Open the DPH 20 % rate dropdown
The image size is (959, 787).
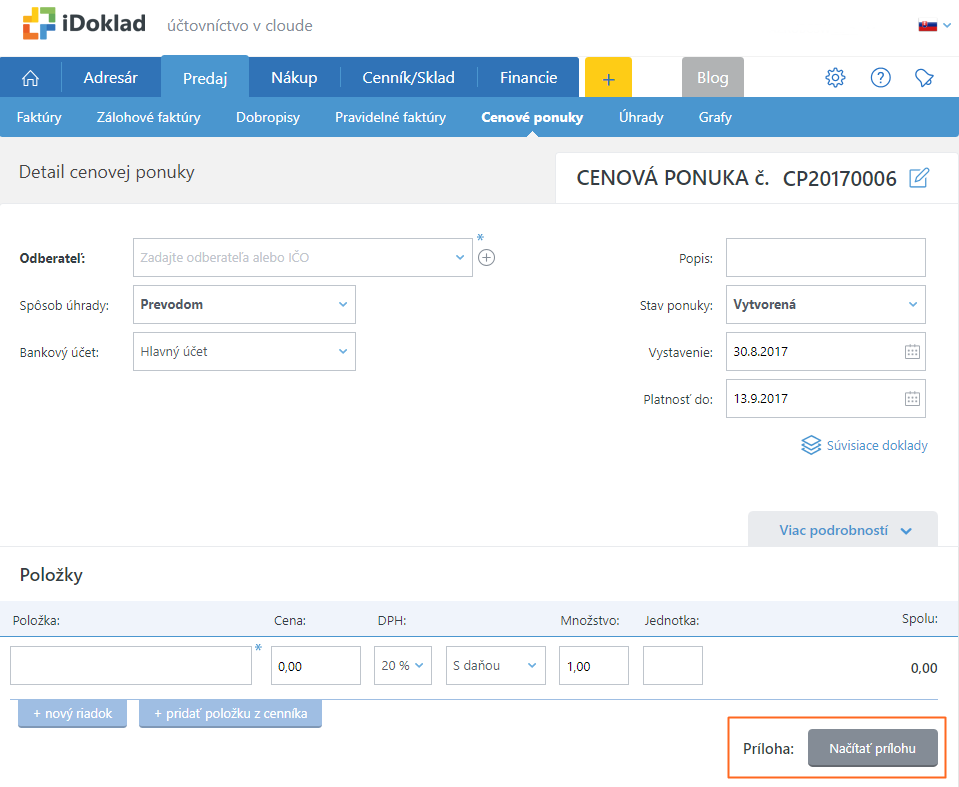point(403,665)
